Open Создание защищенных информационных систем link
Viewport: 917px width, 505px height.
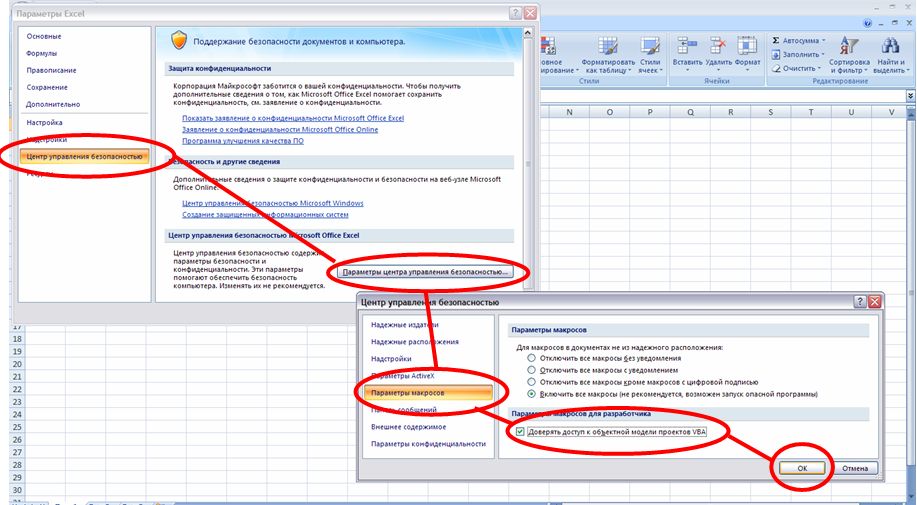tap(265, 215)
